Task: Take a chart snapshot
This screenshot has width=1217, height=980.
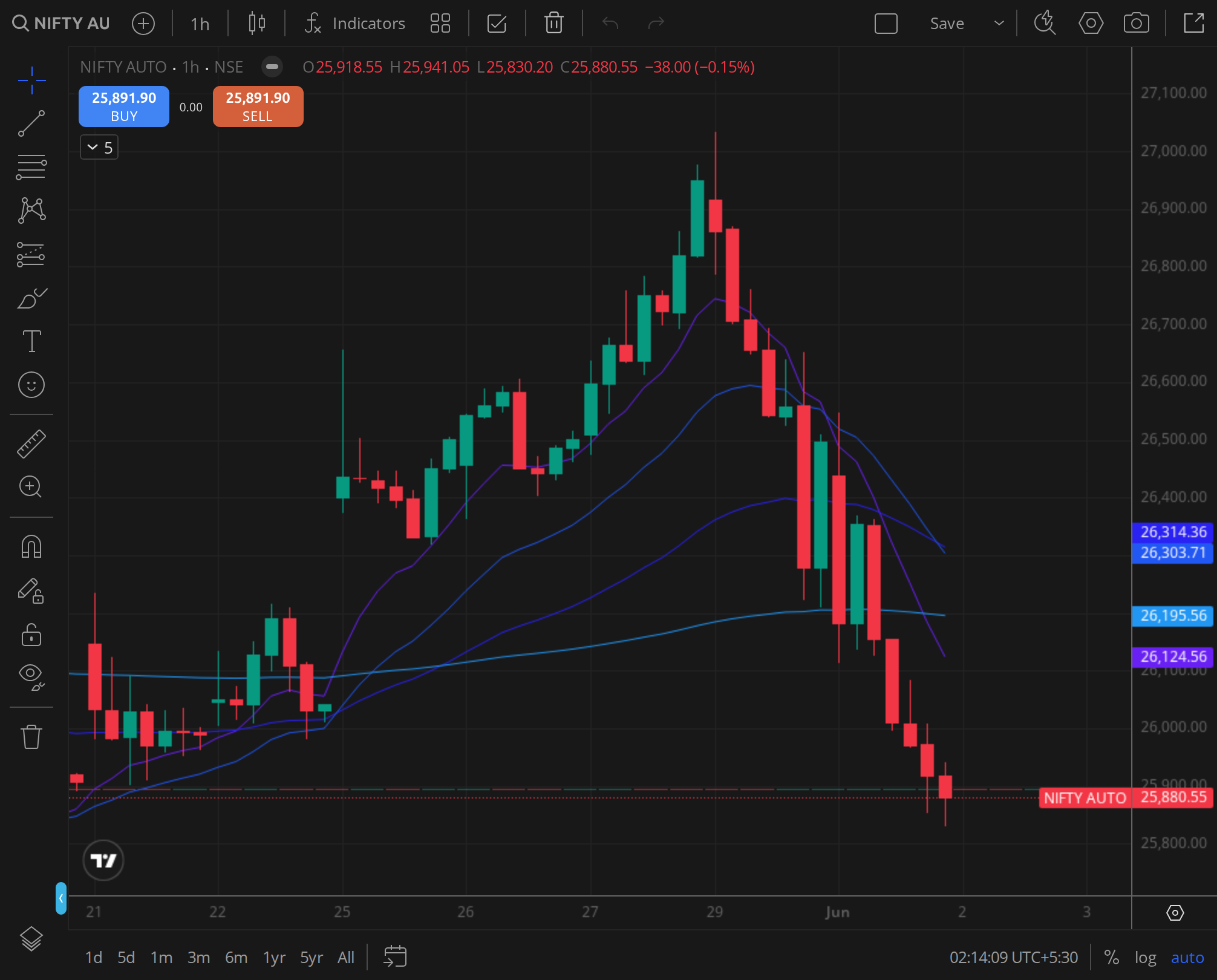Action: [x=1137, y=24]
